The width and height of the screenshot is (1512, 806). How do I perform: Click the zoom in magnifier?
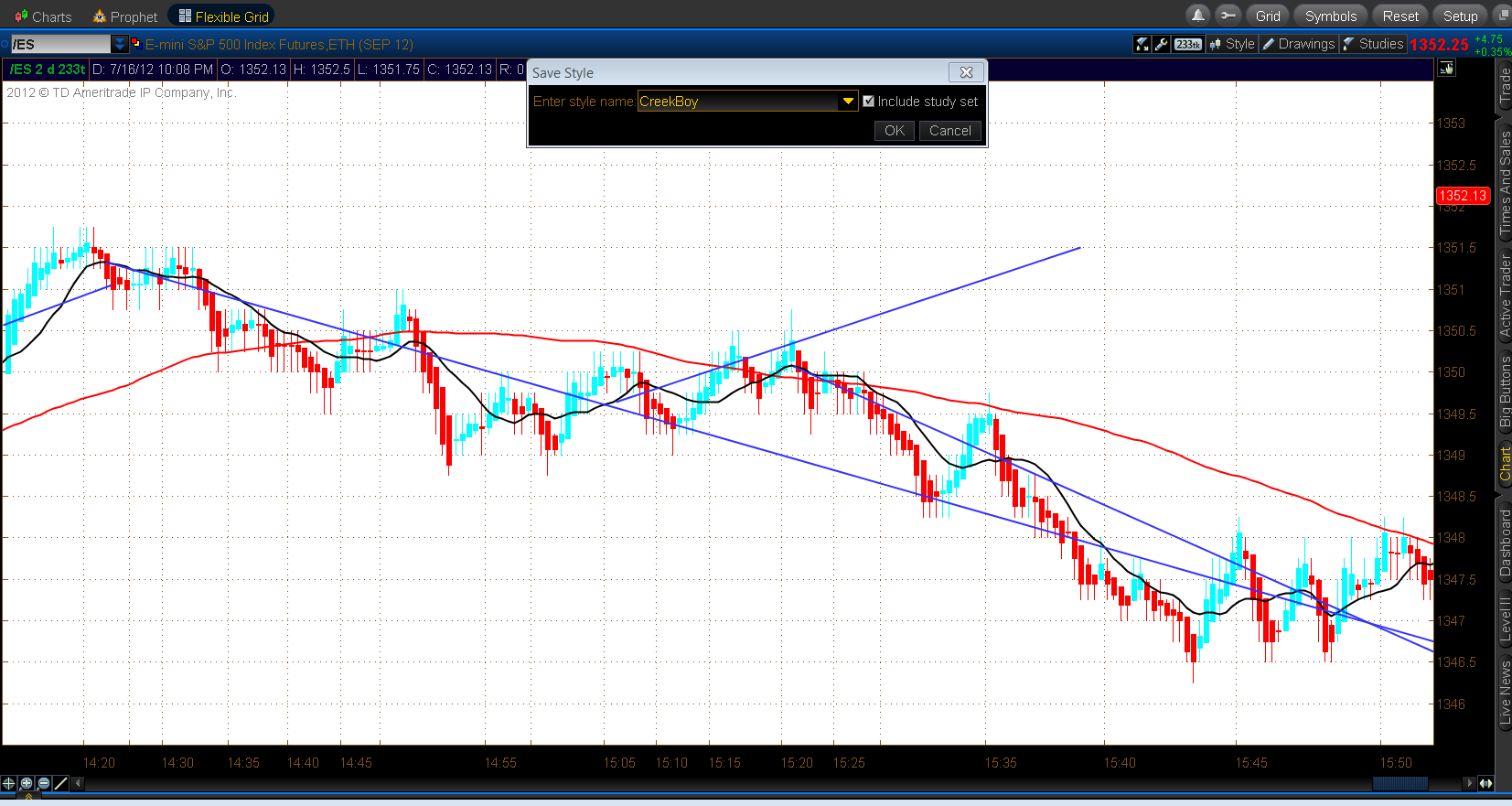click(27, 783)
